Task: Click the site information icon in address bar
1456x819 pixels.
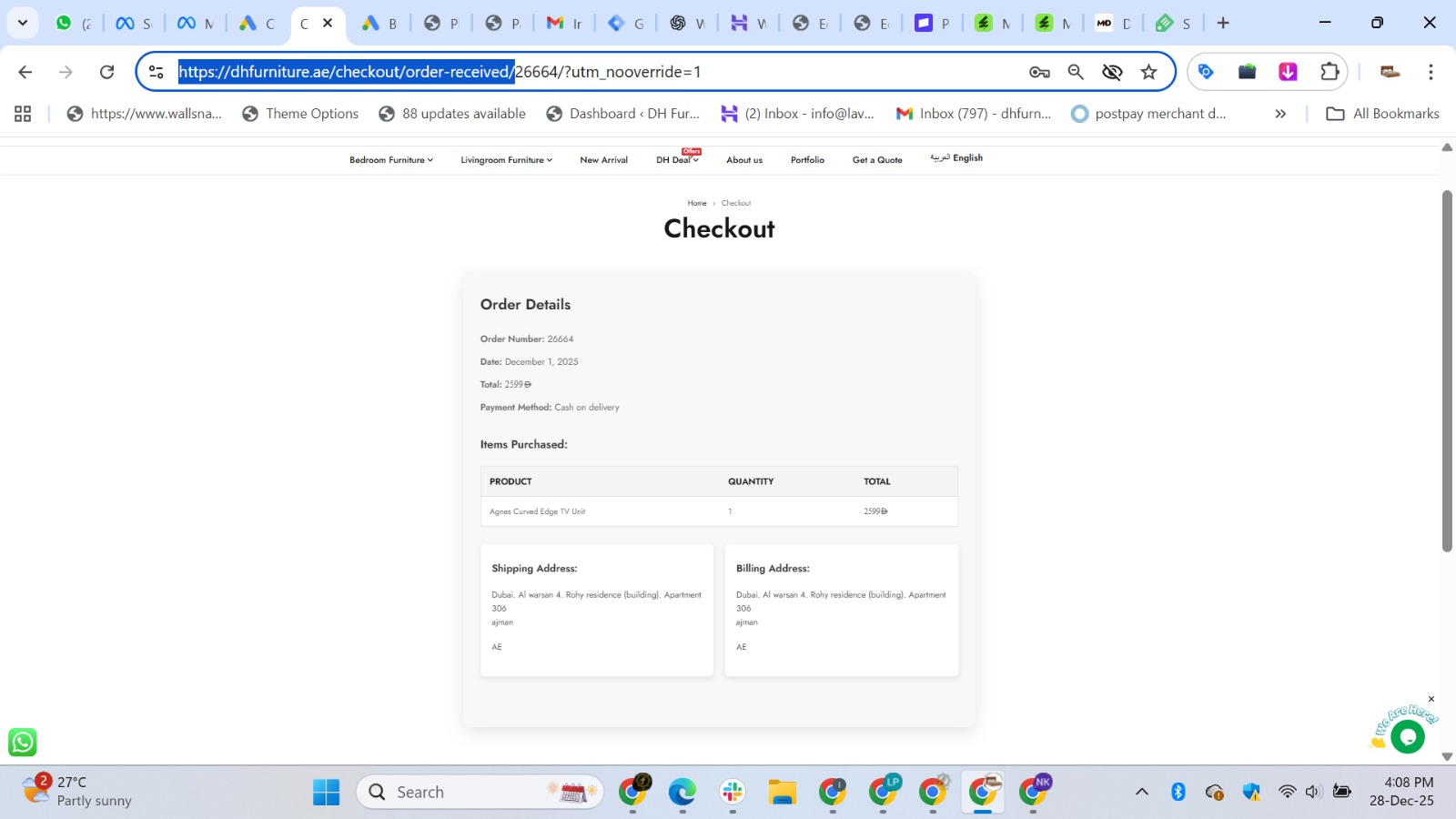Action: click(x=157, y=72)
